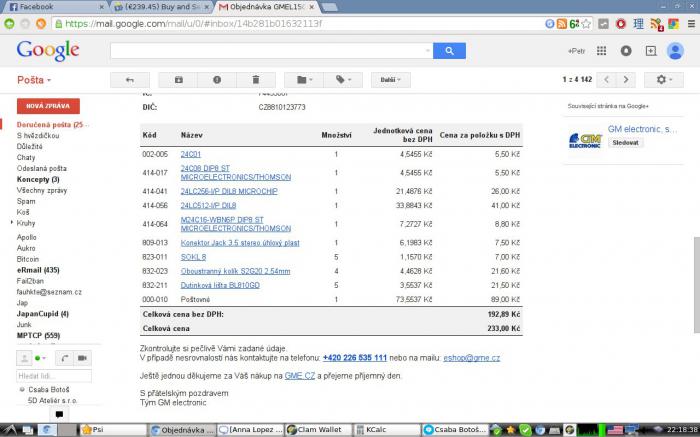The width and height of the screenshot is (700, 437).
Task: Open the Dutinková lišta BL810GD link
Action: 220,285
